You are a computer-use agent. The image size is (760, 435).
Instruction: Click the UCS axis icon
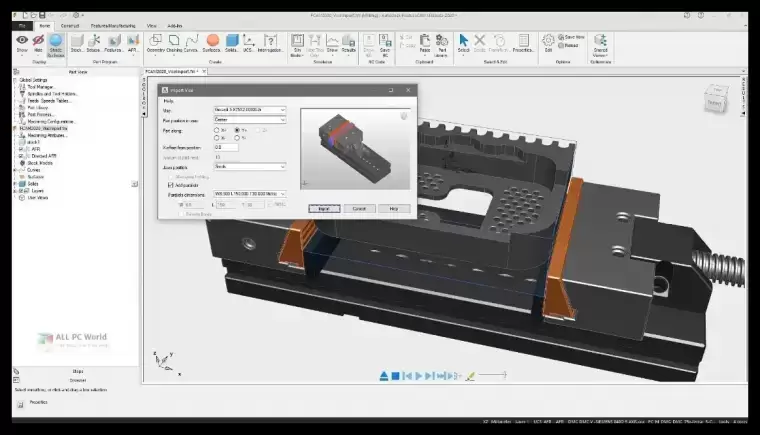click(248, 40)
